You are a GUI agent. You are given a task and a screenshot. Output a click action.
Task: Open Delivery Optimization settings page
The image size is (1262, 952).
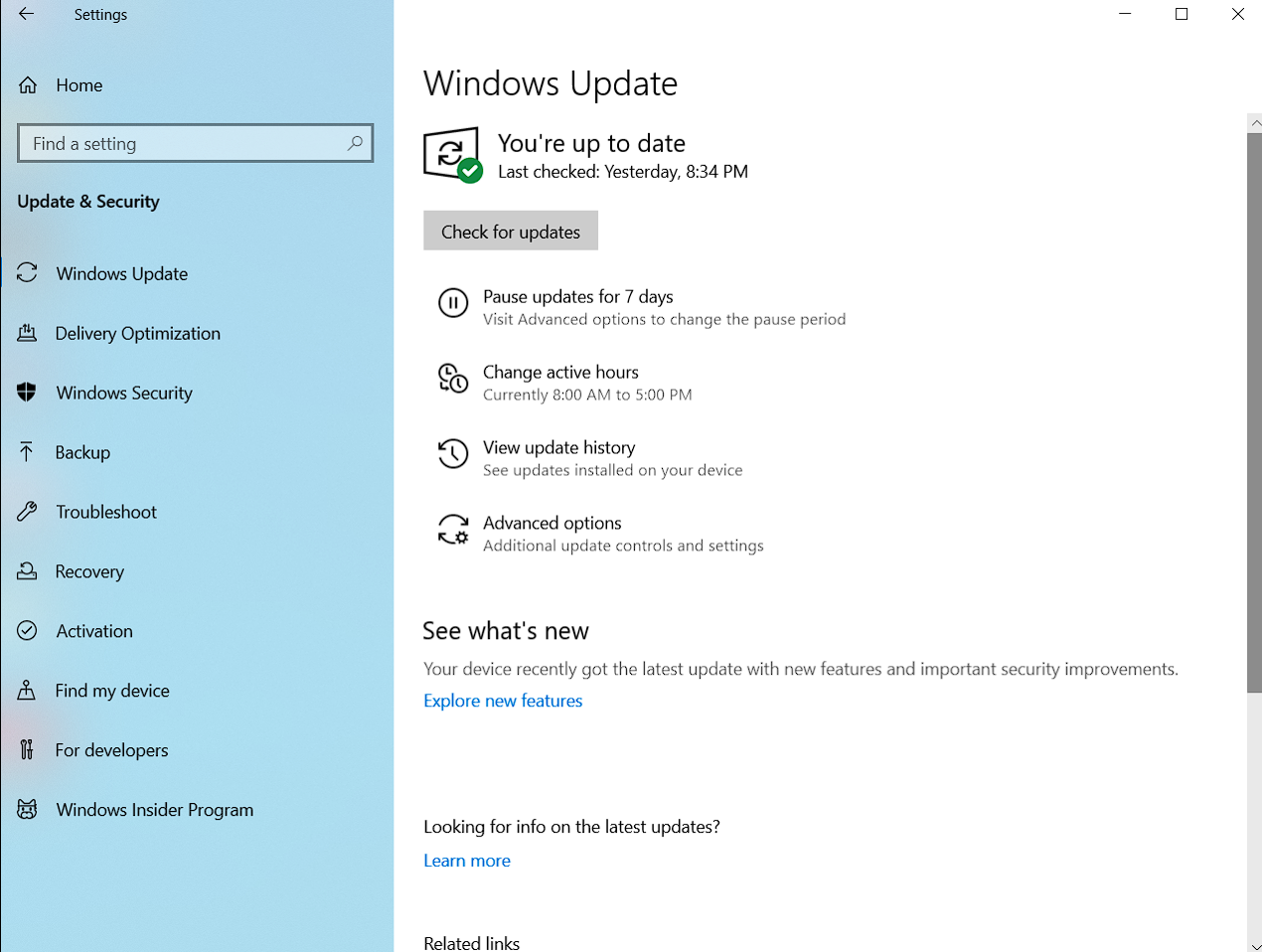pos(137,333)
